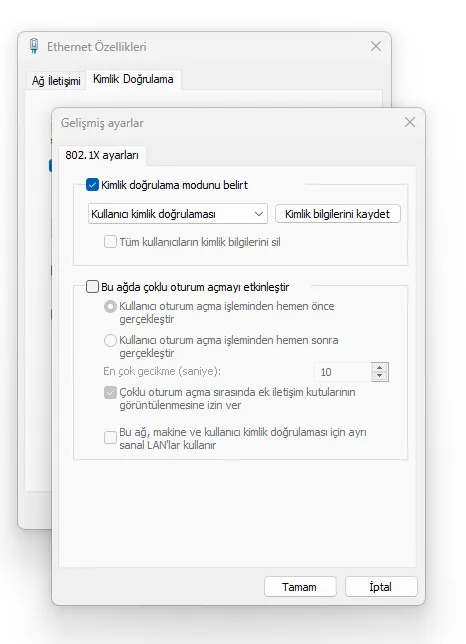This screenshot has width=466, height=644.
Task: Open the Kullanıcı kimlik doğrulaması dropdown
Action: pyautogui.click(x=178, y=214)
